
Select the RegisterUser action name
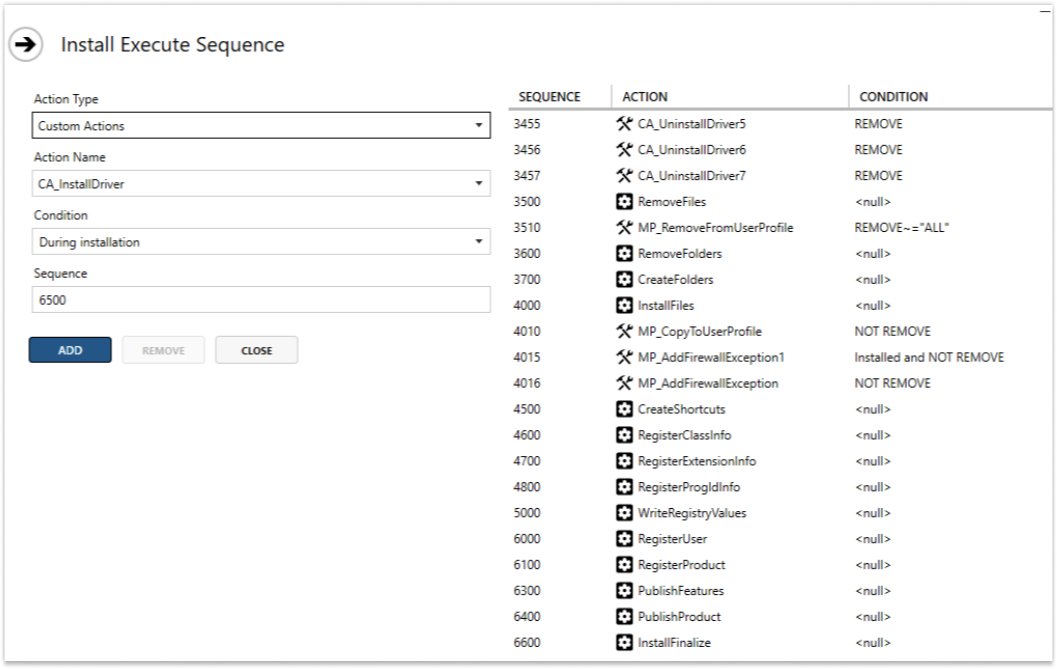[672, 539]
